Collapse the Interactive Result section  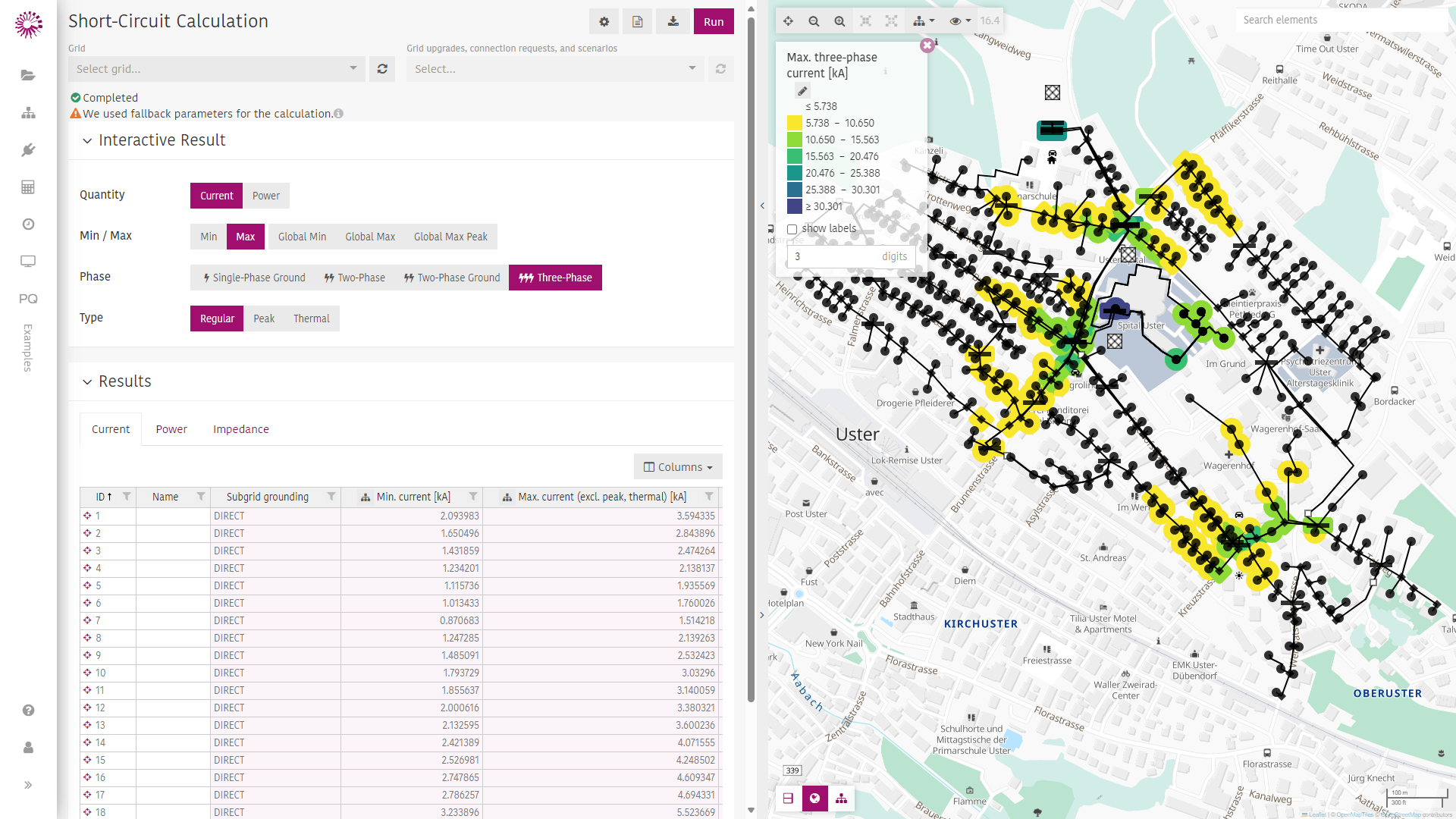pos(87,141)
